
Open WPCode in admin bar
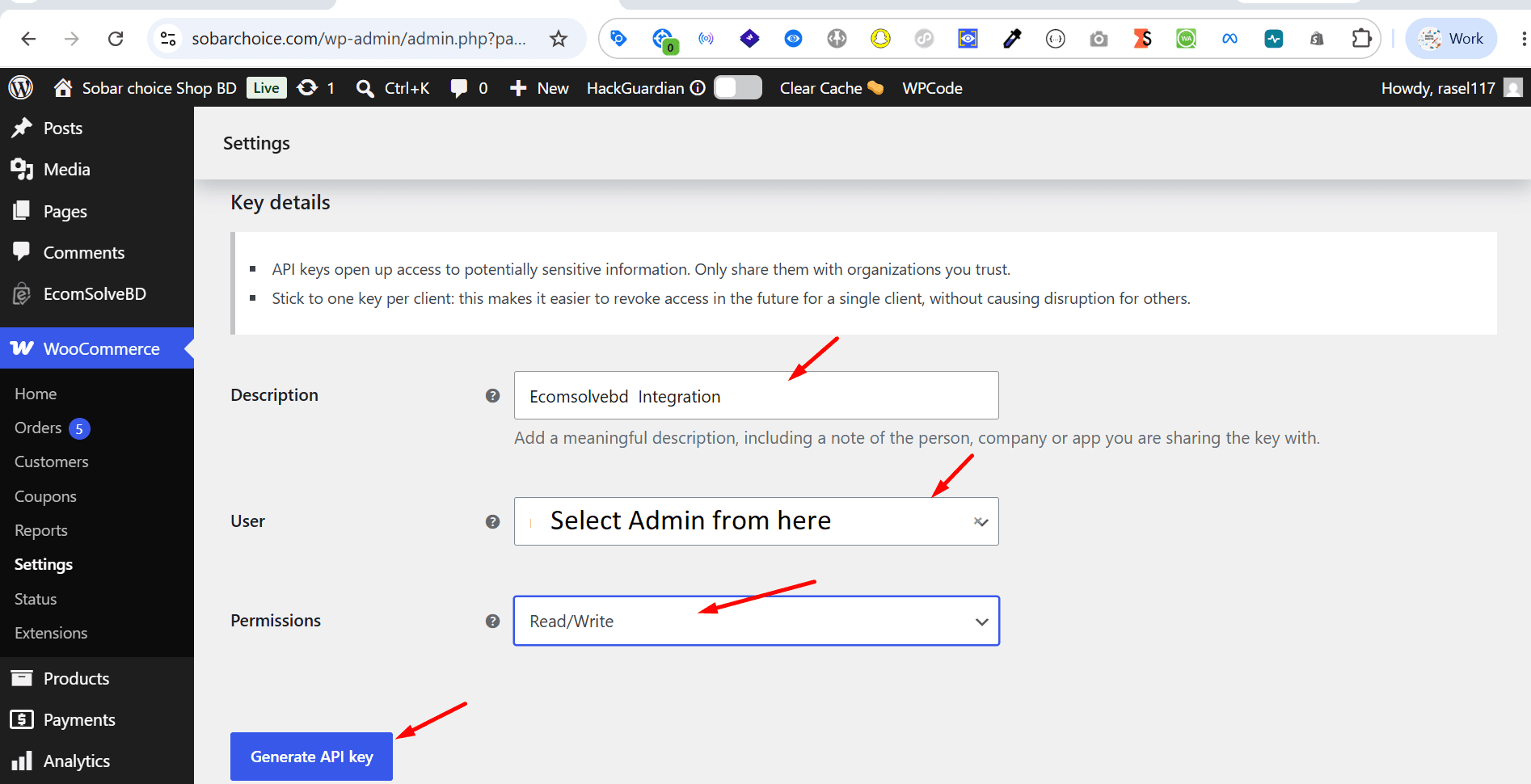(x=932, y=87)
